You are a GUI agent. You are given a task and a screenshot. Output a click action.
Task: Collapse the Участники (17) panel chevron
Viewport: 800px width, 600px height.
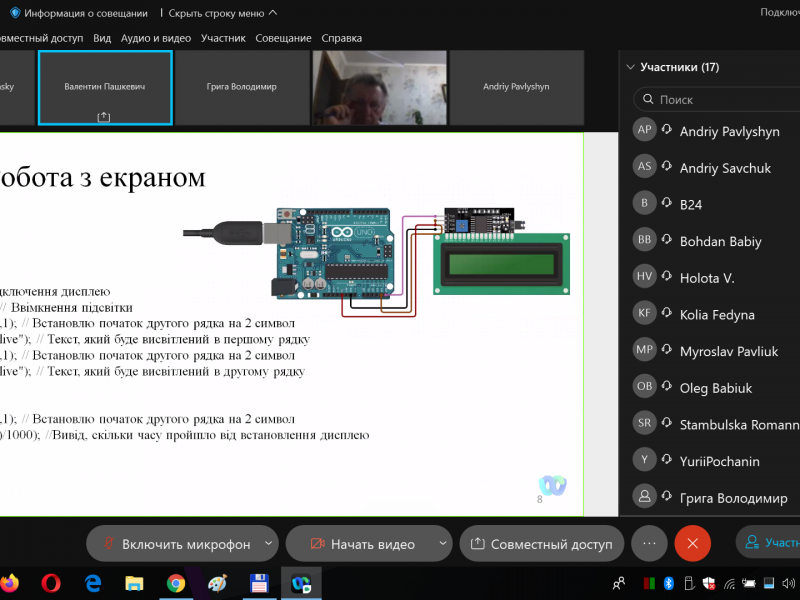(x=630, y=68)
